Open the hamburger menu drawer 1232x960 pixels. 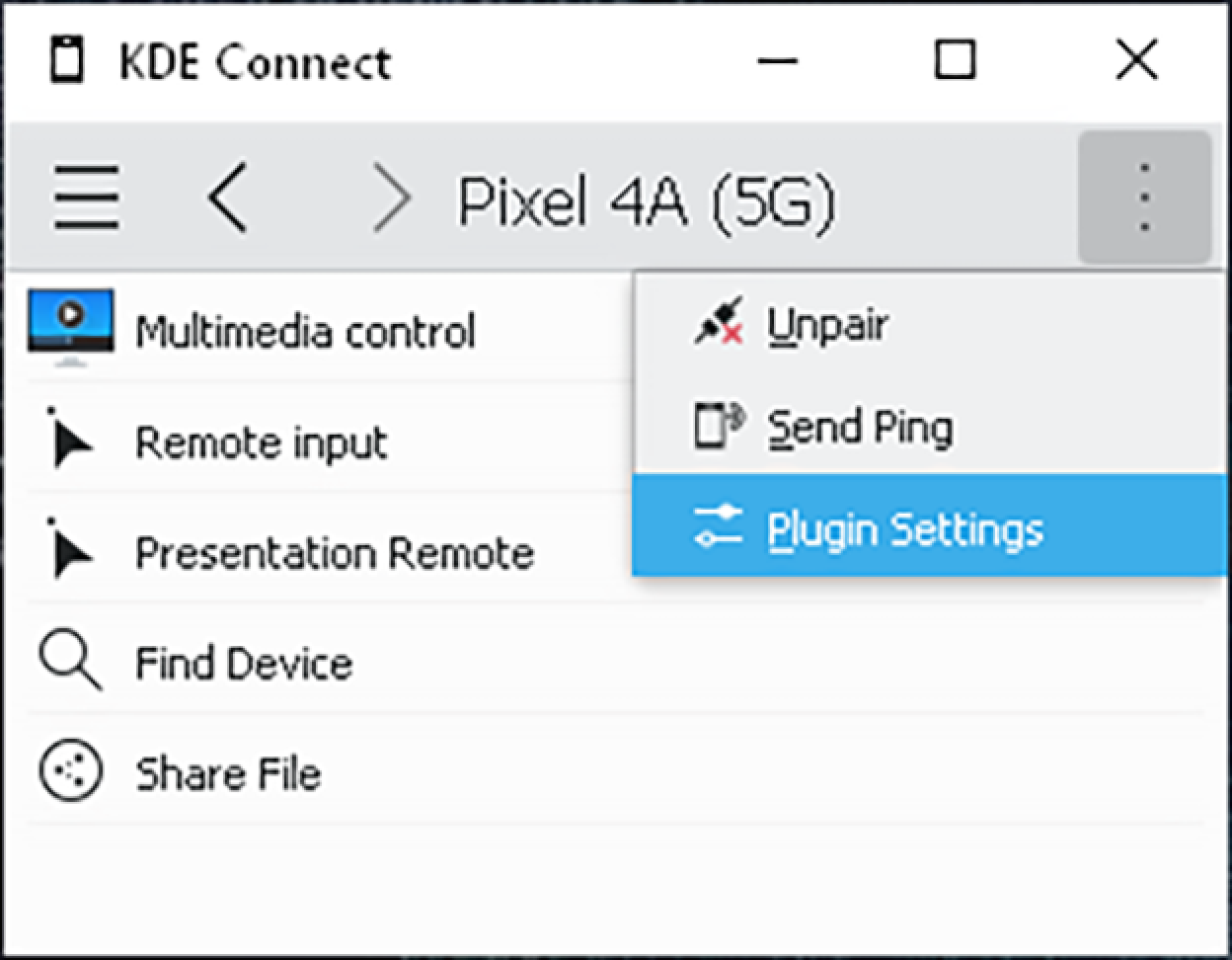tap(86, 198)
